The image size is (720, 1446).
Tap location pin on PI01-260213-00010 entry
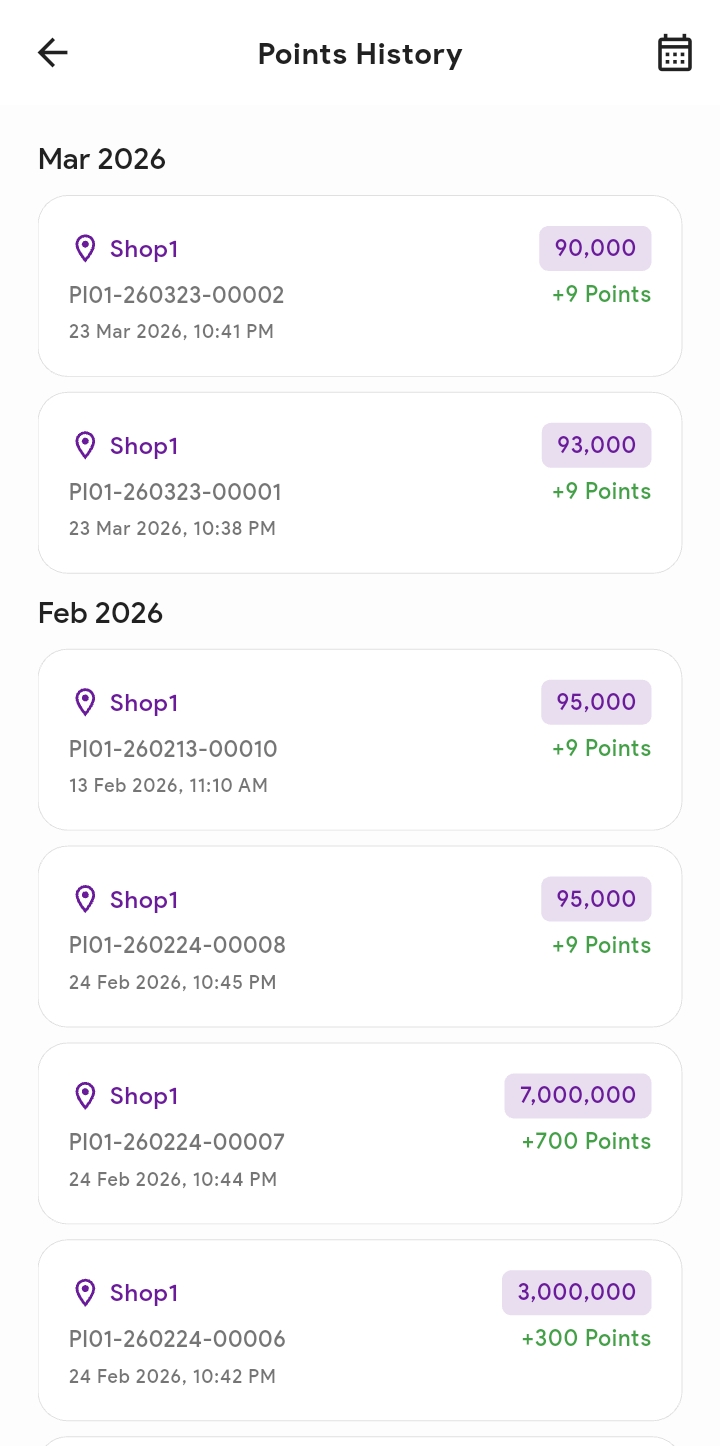coord(86,702)
